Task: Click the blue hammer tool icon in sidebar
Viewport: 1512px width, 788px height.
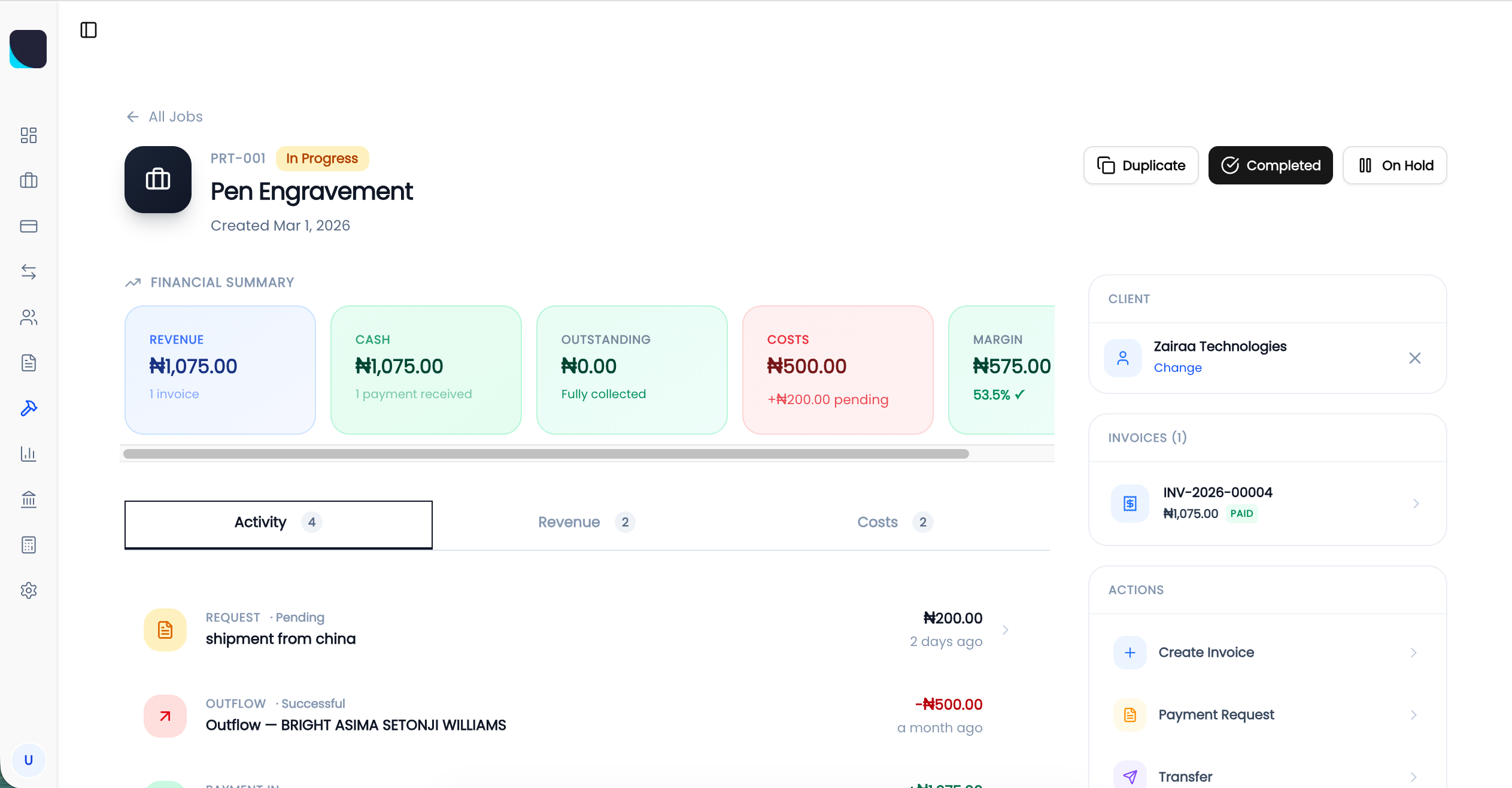Action: 29,408
